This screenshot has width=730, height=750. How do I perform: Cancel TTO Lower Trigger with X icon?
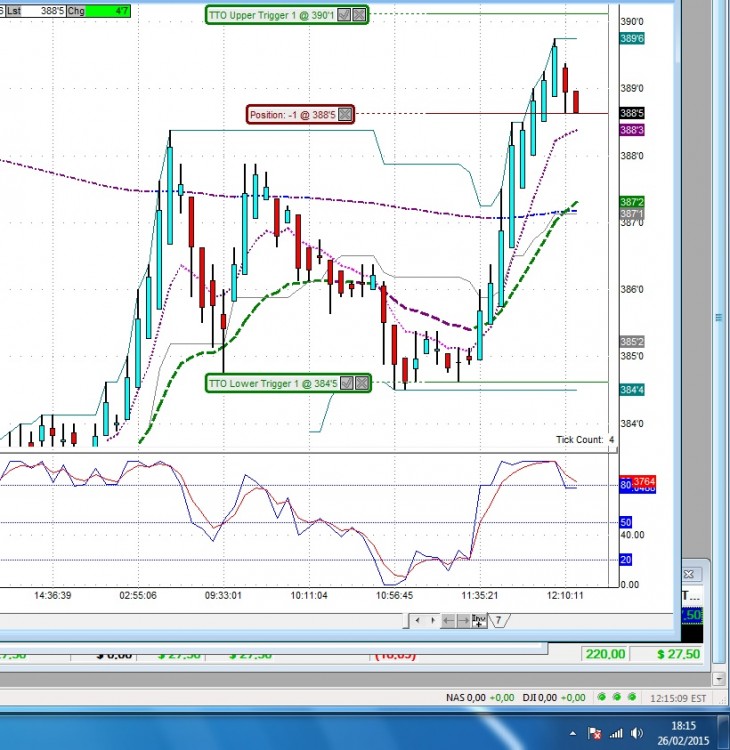[x=362, y=383]
